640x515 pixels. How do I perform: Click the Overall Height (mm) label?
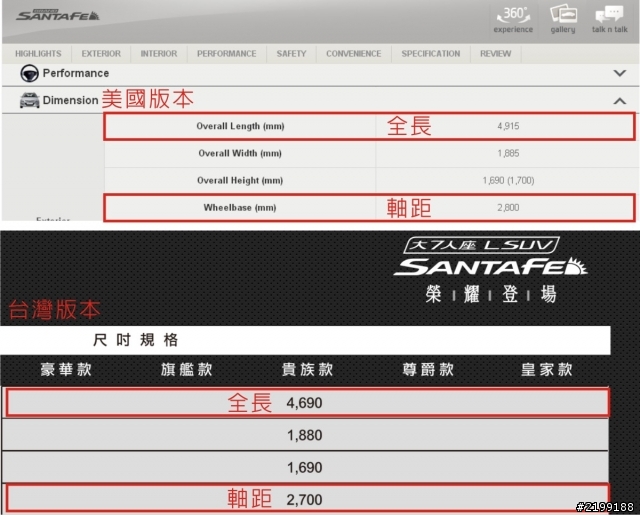point(240,180)
